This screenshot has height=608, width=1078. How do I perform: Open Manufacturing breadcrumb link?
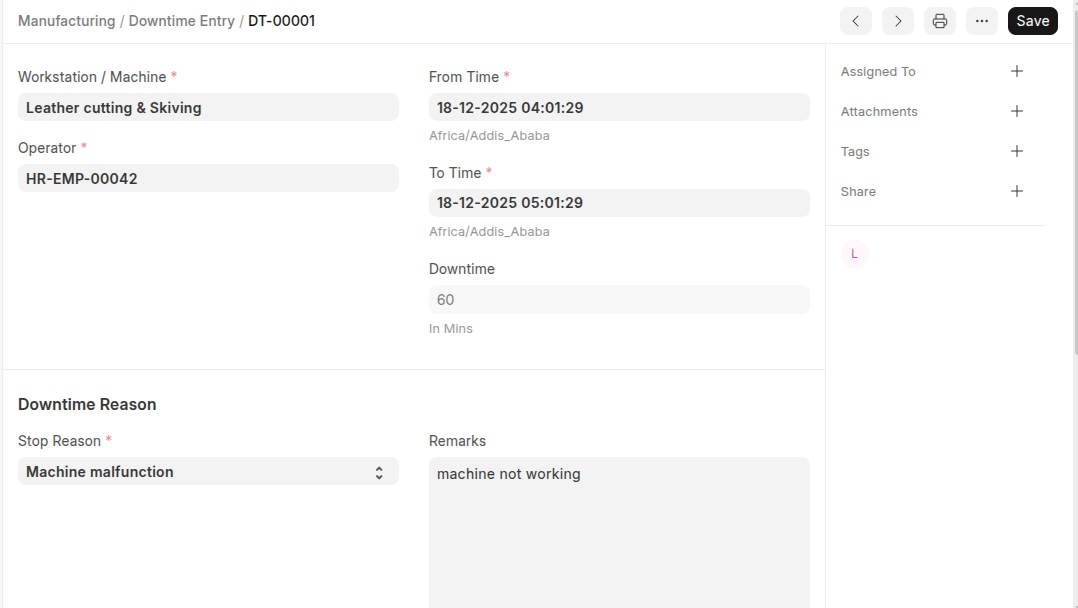66,21
